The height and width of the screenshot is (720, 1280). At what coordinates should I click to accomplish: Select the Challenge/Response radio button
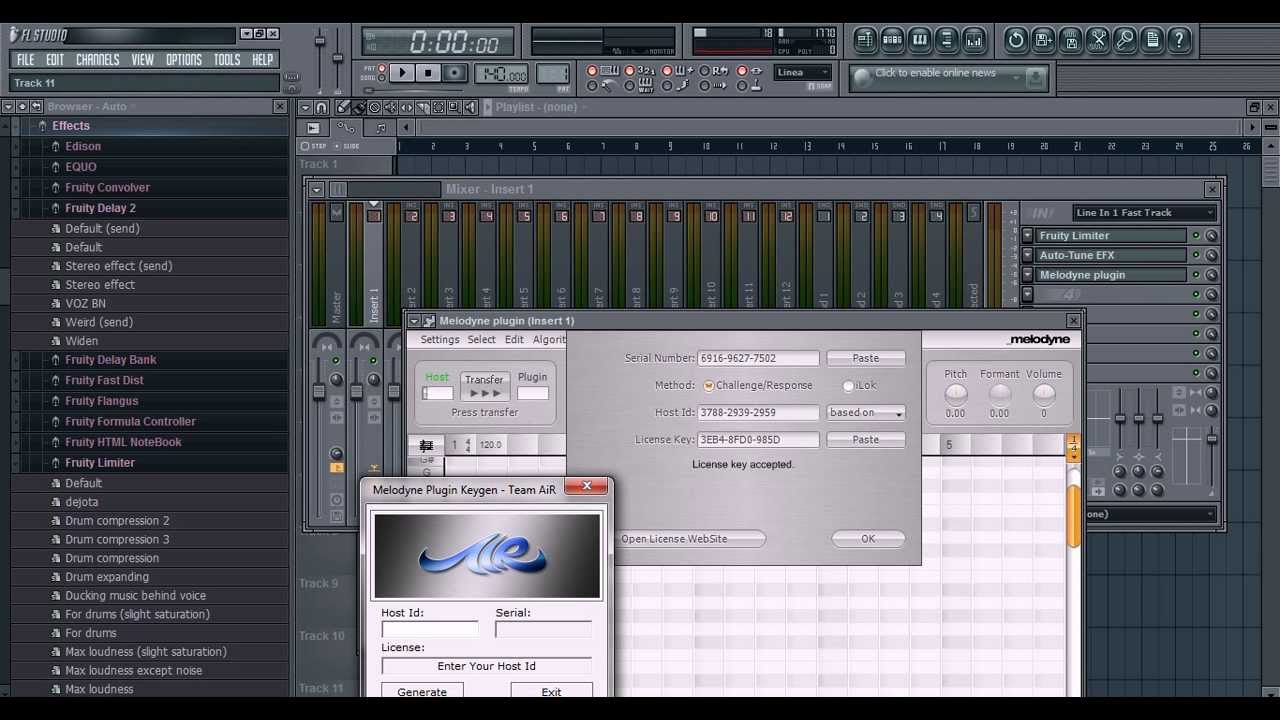tap(709, 386)
